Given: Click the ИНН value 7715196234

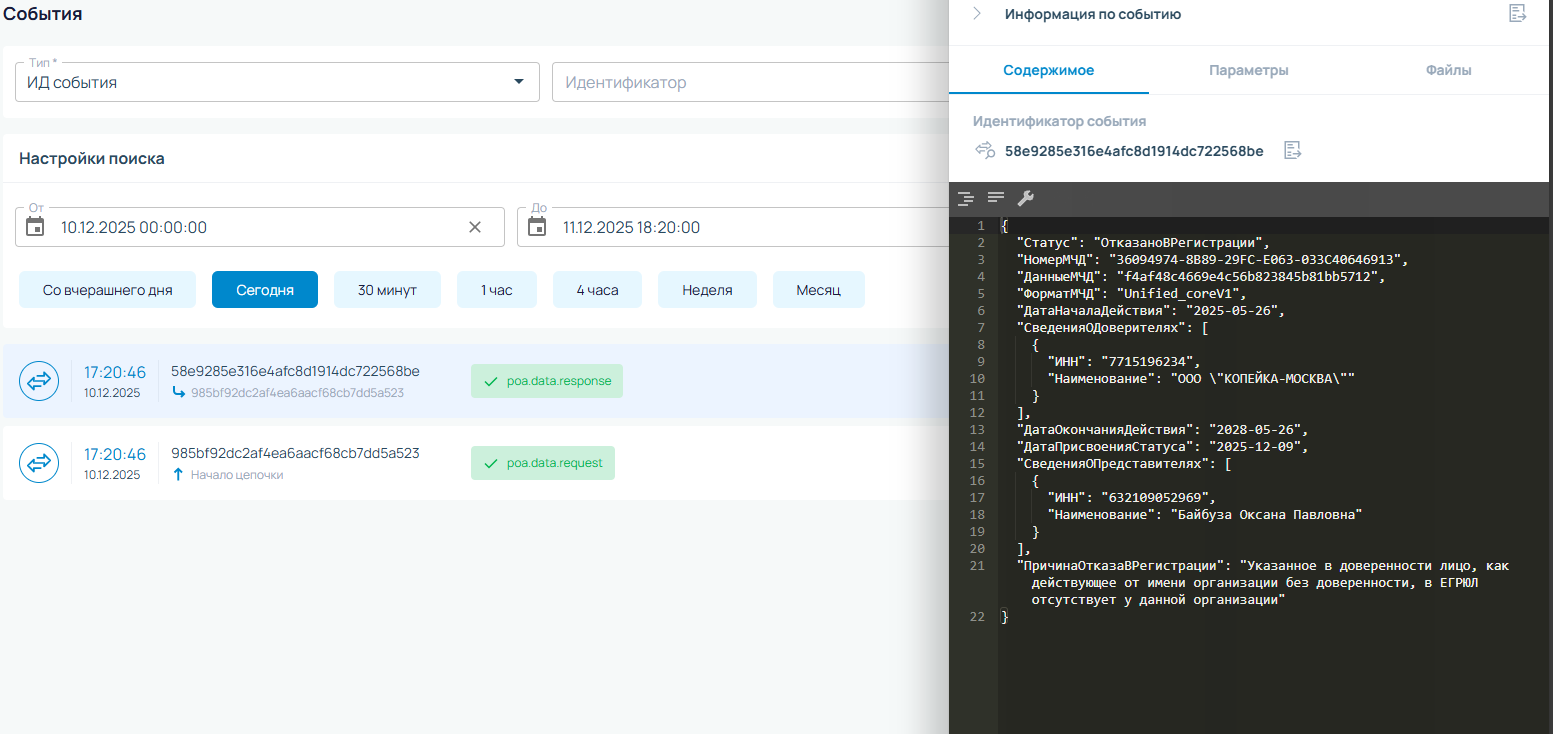Looking at the screenshot, I should click(x=1146, y=361).
